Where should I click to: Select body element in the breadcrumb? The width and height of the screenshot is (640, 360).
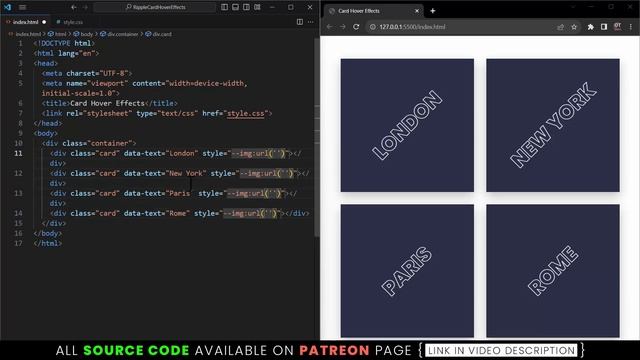pyautogui.click(x=83, y=34)
